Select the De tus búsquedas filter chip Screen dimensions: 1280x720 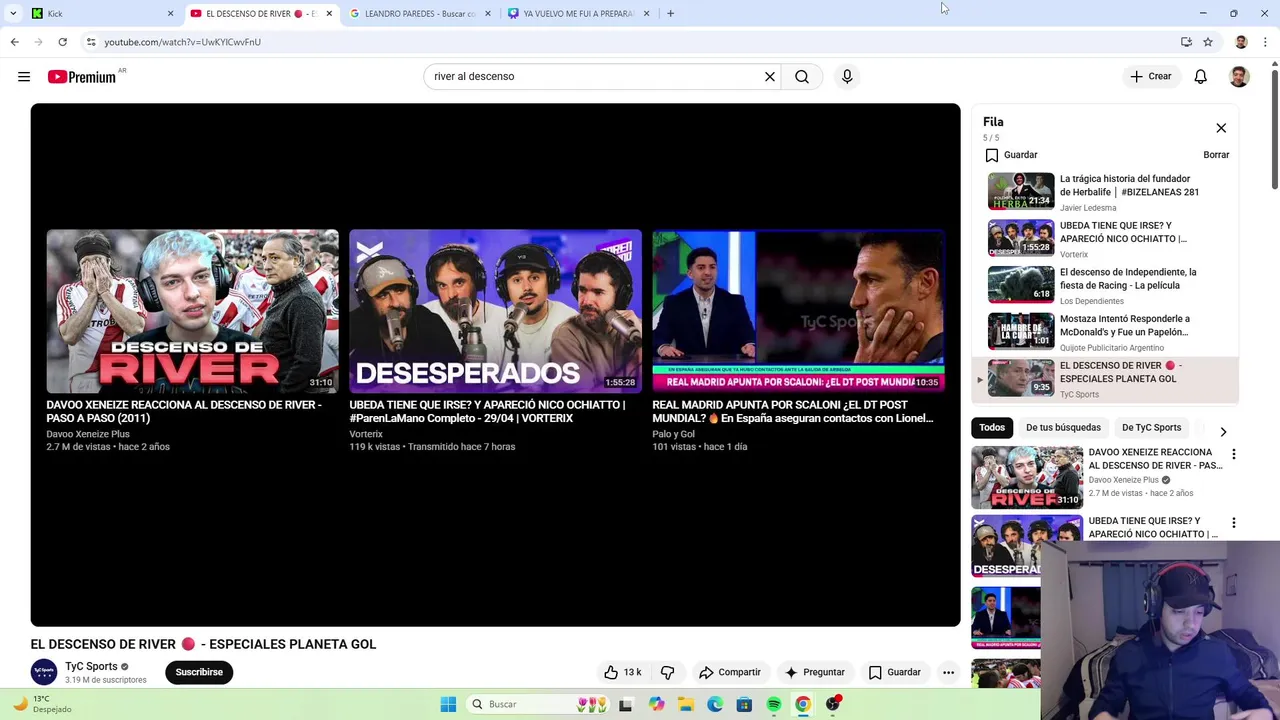[x=1063, y=427]
